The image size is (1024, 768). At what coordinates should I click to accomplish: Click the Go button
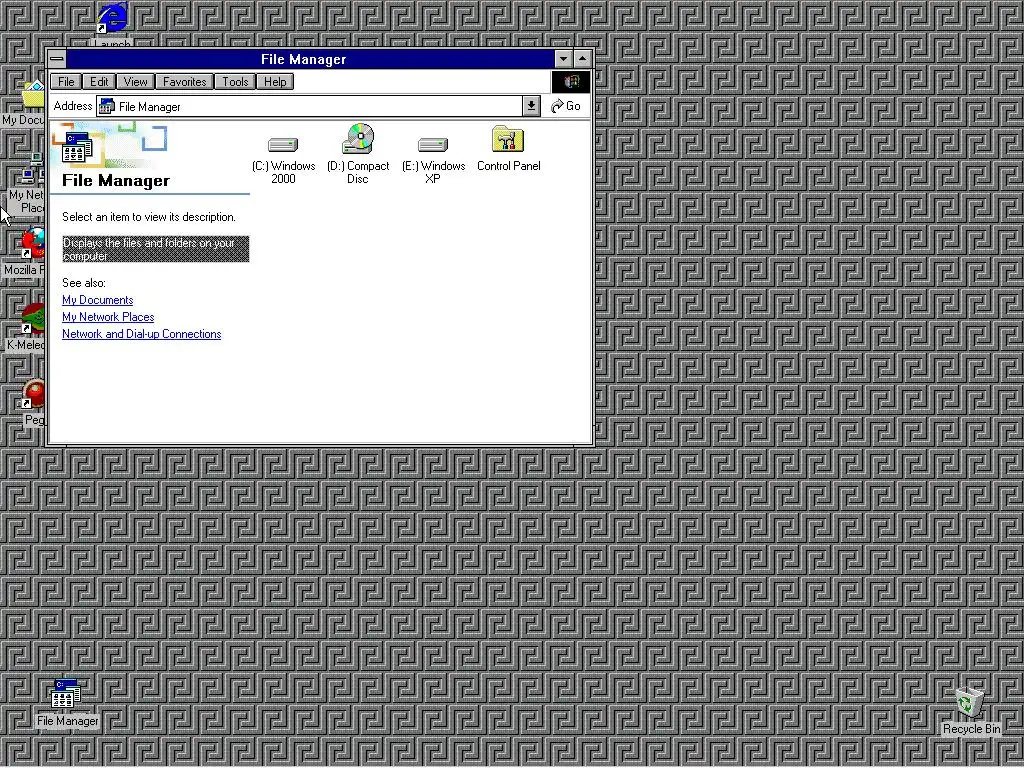566,106
